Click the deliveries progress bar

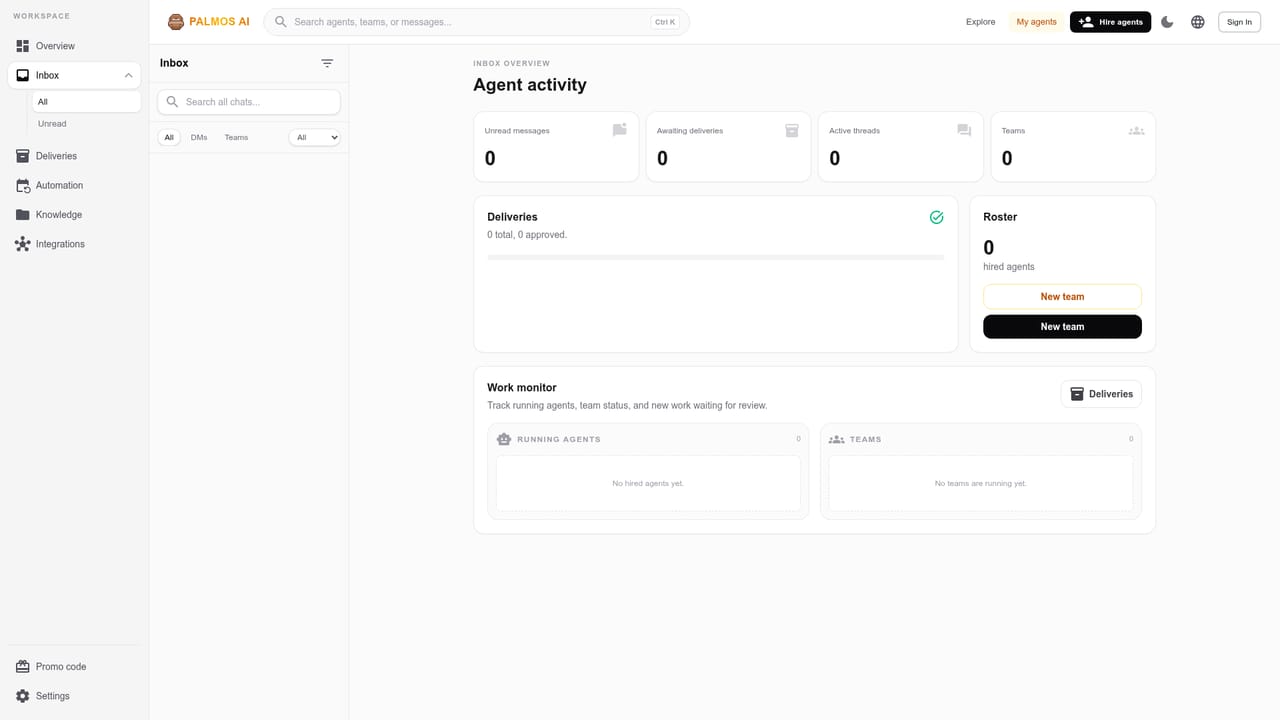coord(716,257)
